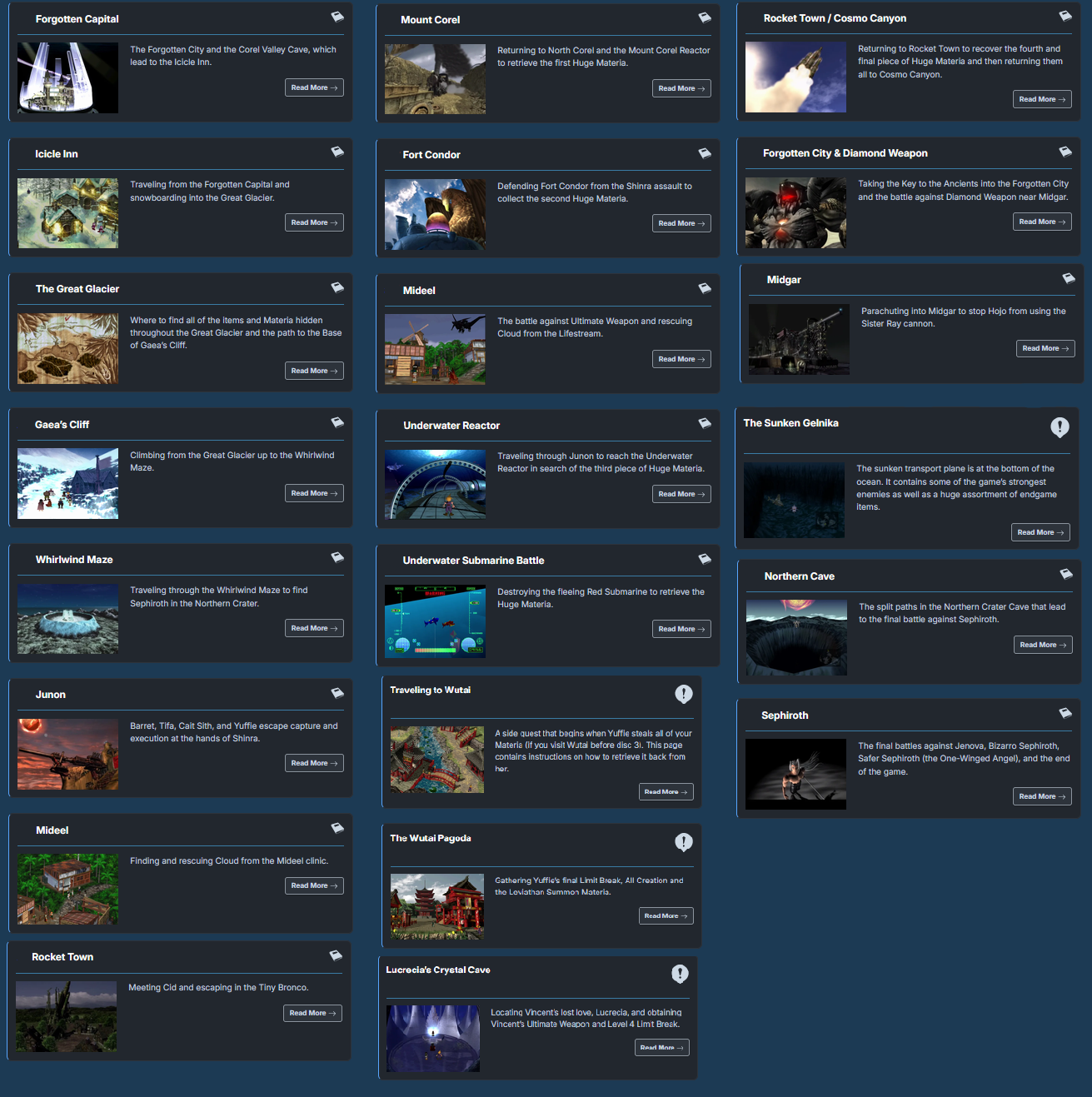Select the Northern Cave crater thumbnail
Image resolution: width=1092 pixels, height=1097 pixels.
point(796,637)
